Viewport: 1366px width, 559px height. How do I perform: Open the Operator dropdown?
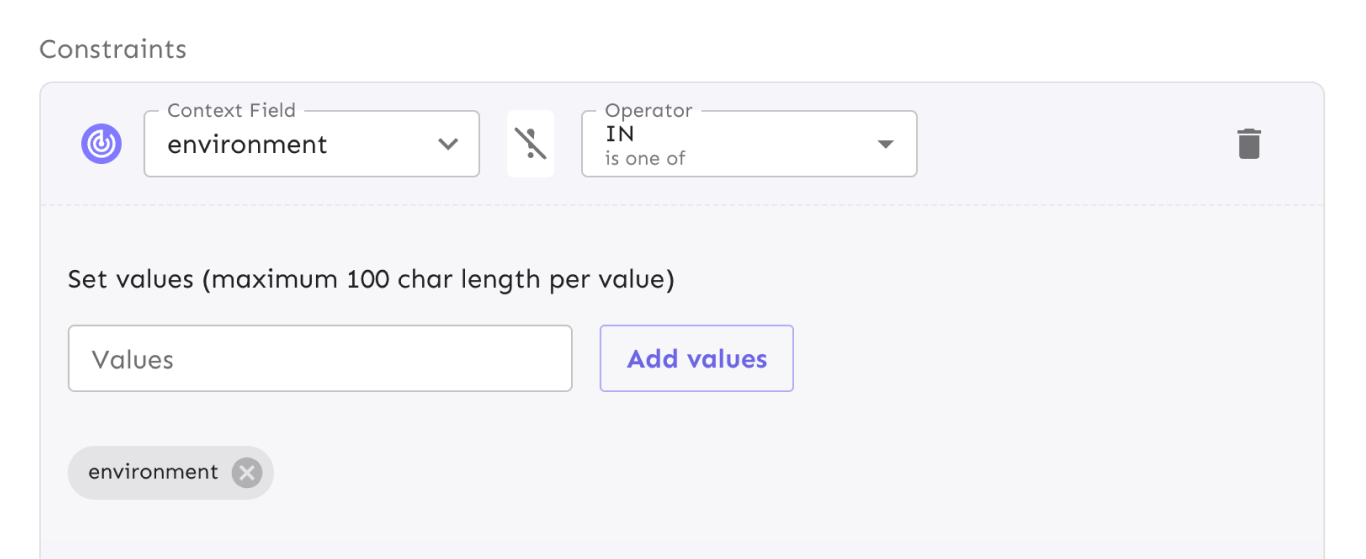pos(748,144)
